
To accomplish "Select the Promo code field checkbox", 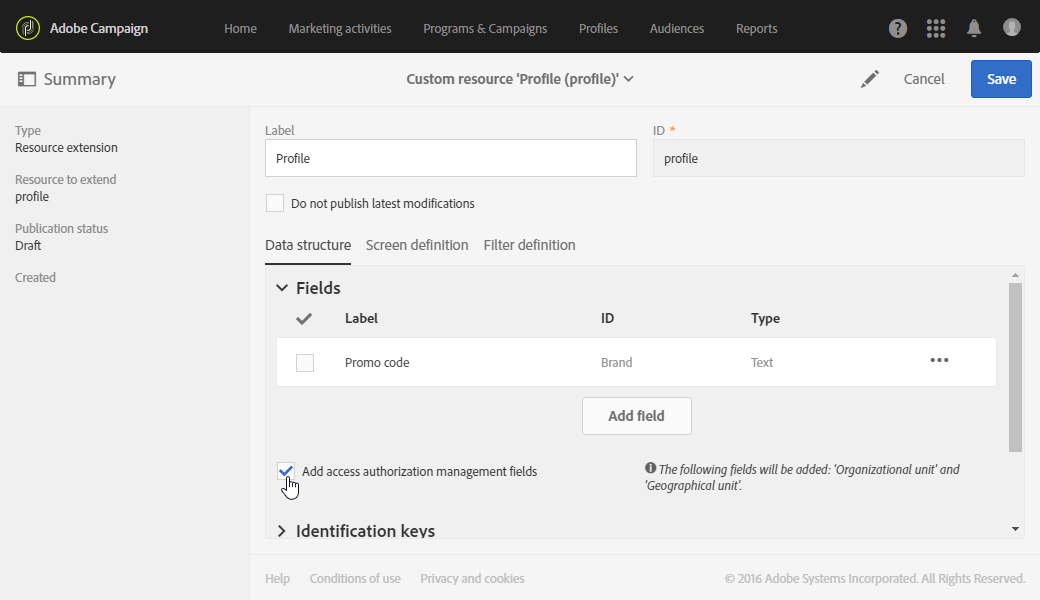I will [x=305, y=363].
